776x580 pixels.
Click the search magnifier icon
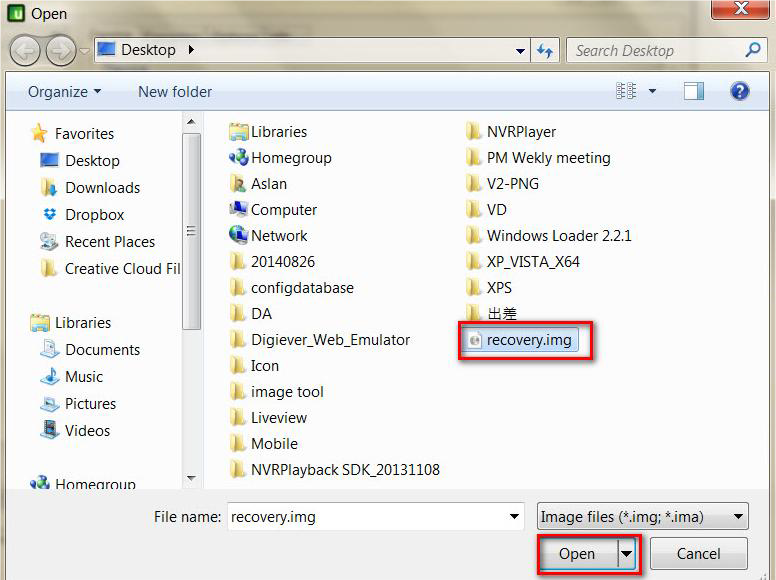coord(753,49)
